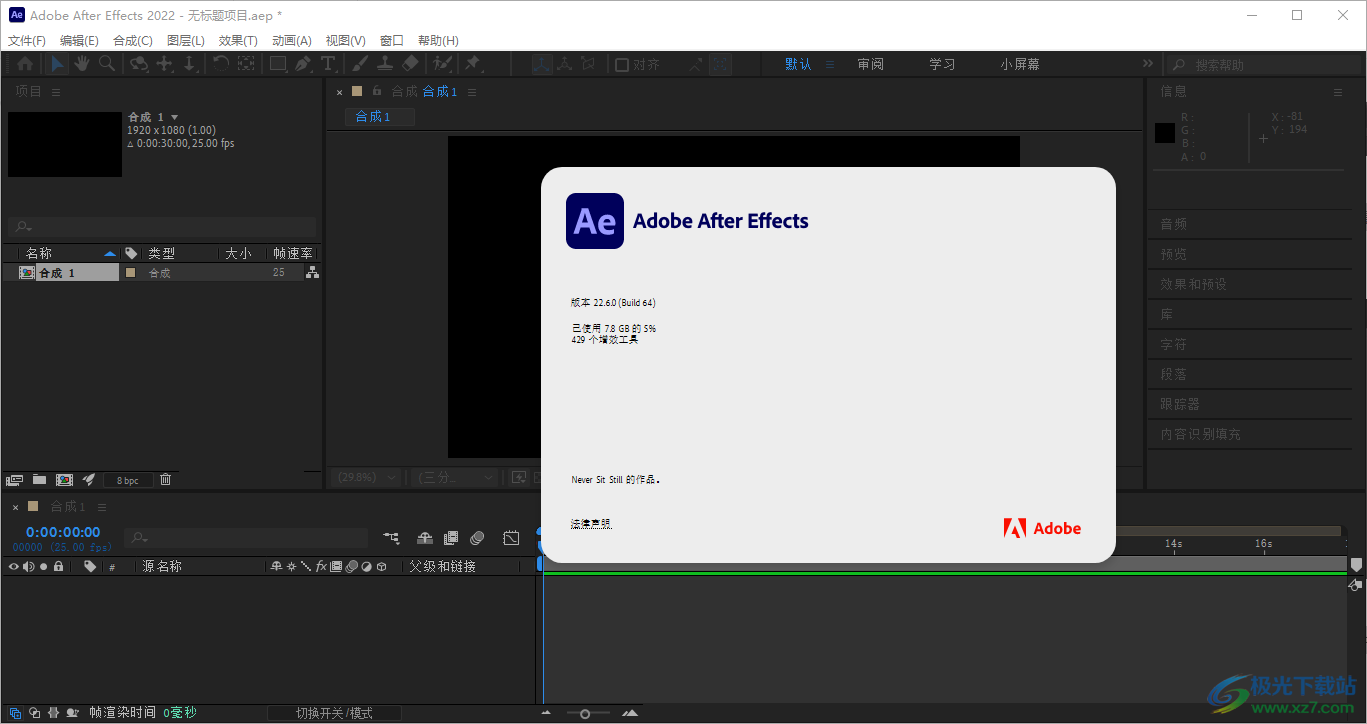Select the Type tool
This screenshot has height=724, width=1367.
[328, 64]
